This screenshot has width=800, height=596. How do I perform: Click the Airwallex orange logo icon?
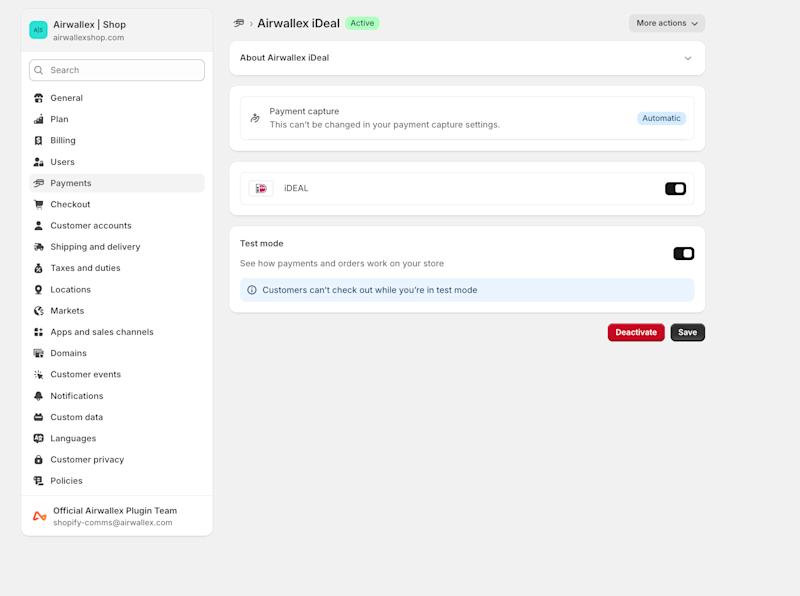point(40,516)
